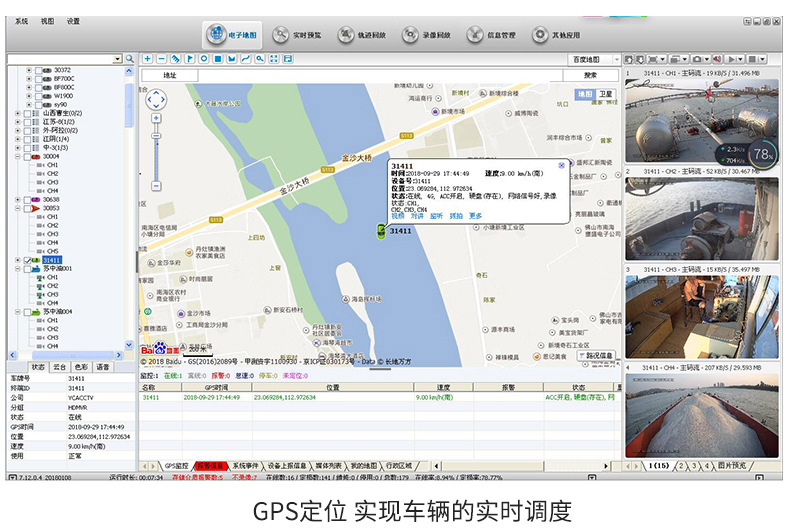Select the draw circle area tool
The image size is (790, 528).
point(204,59)
